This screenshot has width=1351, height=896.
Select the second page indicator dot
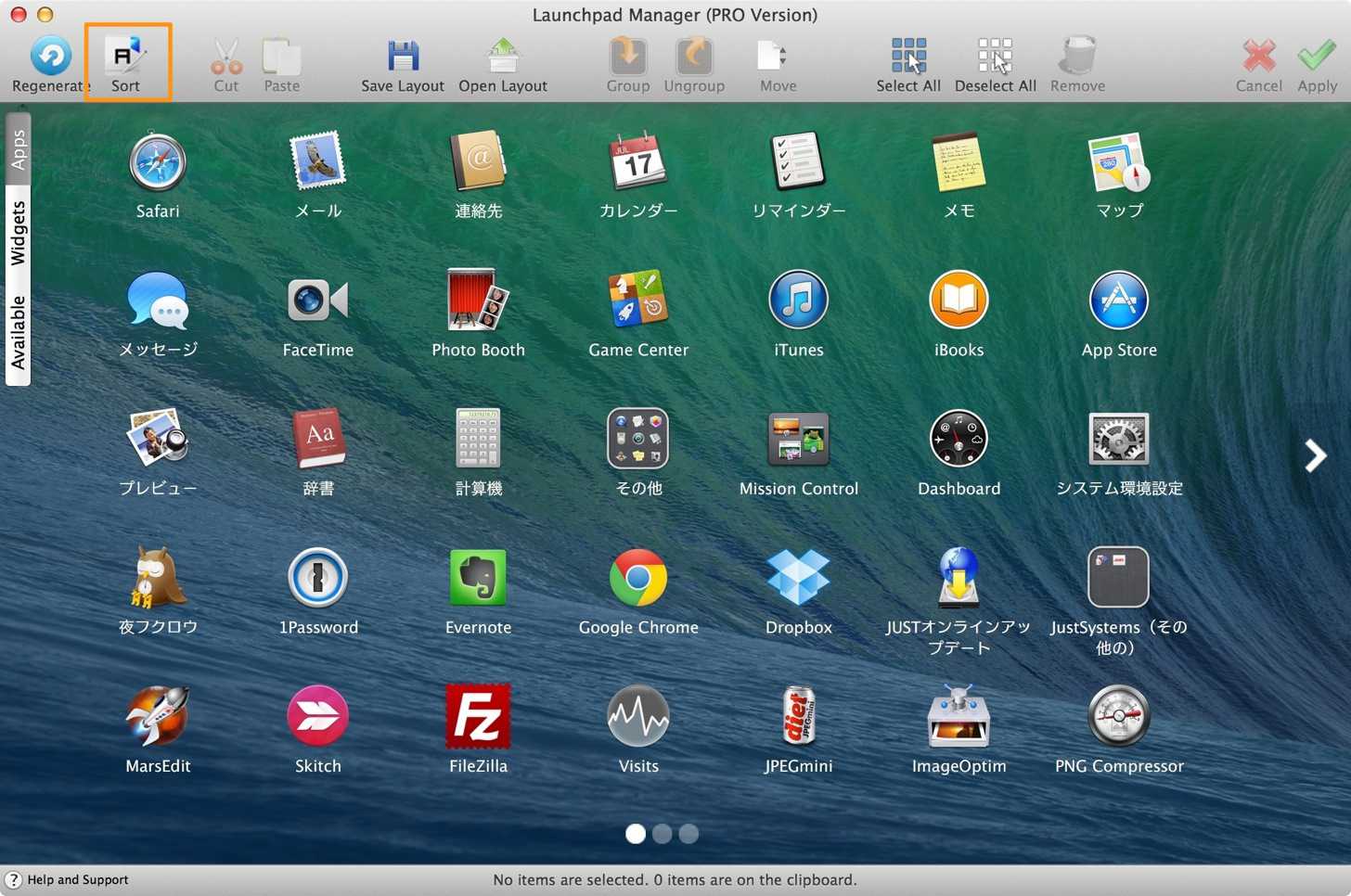(x=663, y=834)
